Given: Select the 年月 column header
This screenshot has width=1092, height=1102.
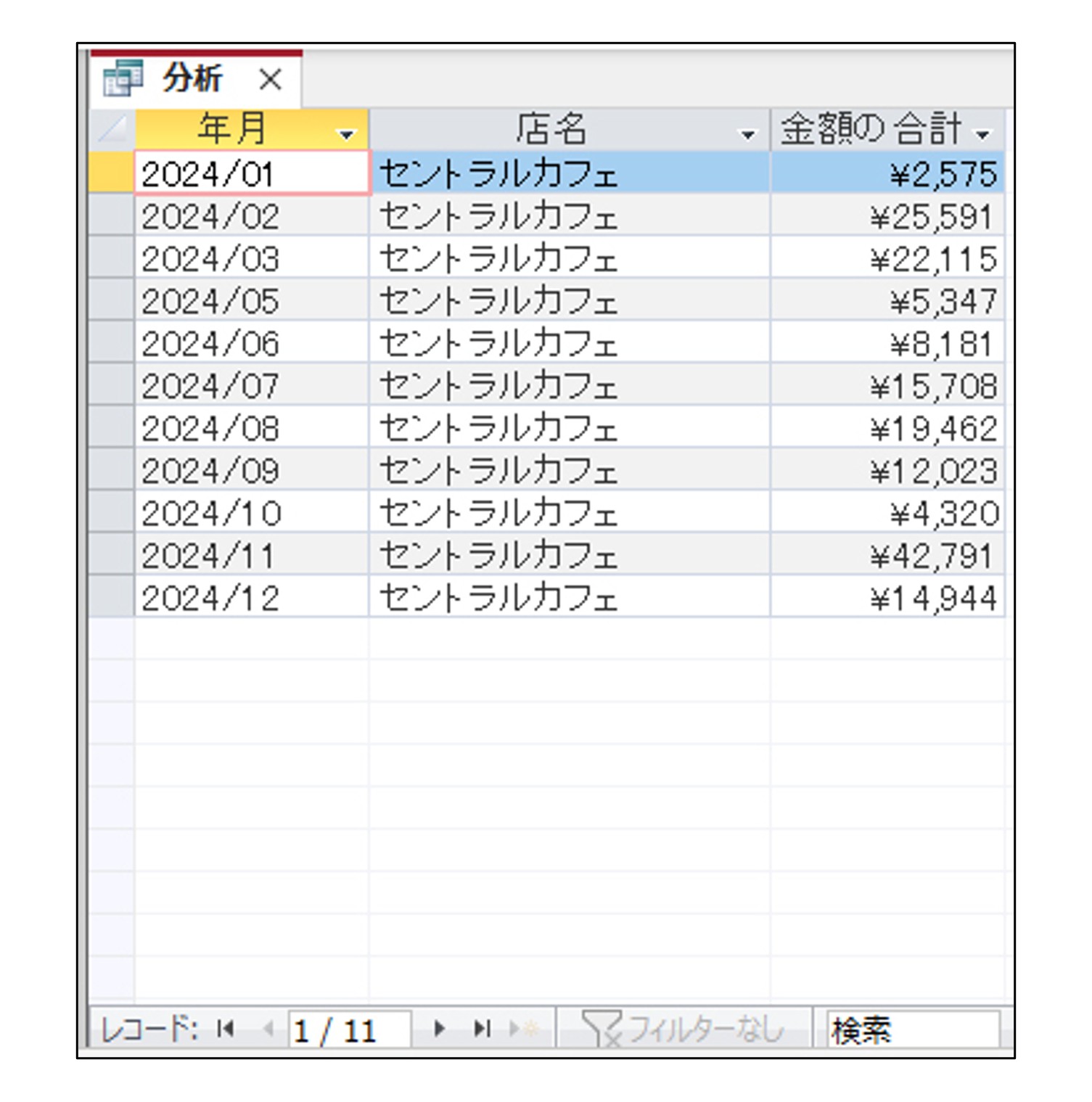Looking at the screenshot, I should click(x=252, y=129).
